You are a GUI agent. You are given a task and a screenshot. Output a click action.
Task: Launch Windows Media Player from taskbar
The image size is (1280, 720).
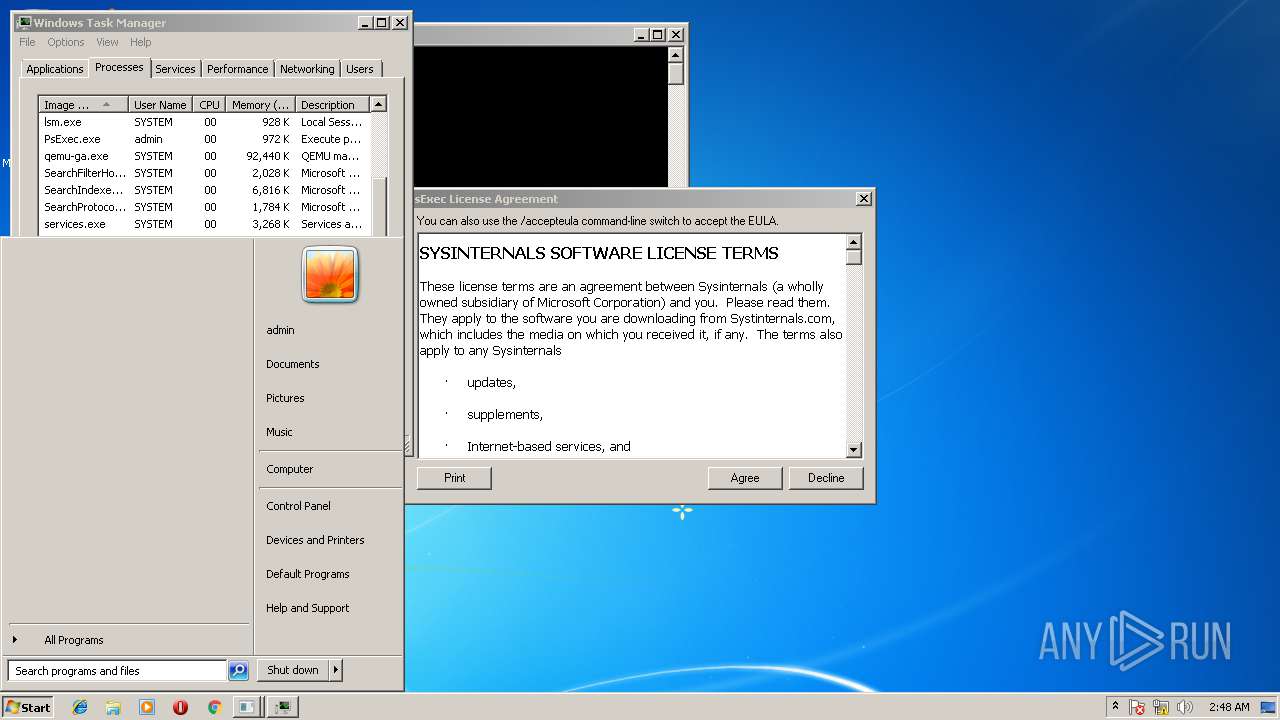(147, 707)
